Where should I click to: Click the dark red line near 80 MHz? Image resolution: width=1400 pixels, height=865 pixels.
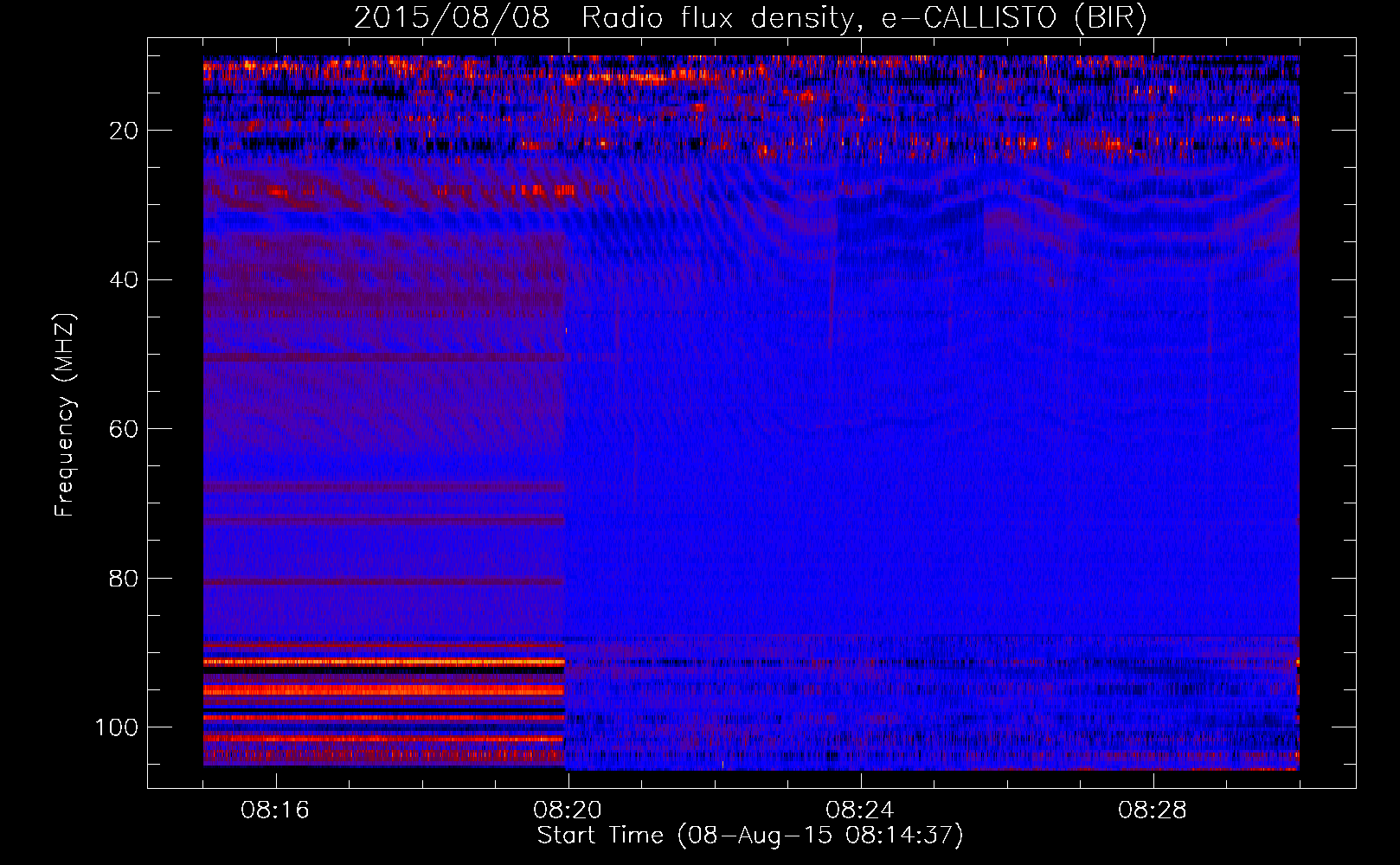384,581
